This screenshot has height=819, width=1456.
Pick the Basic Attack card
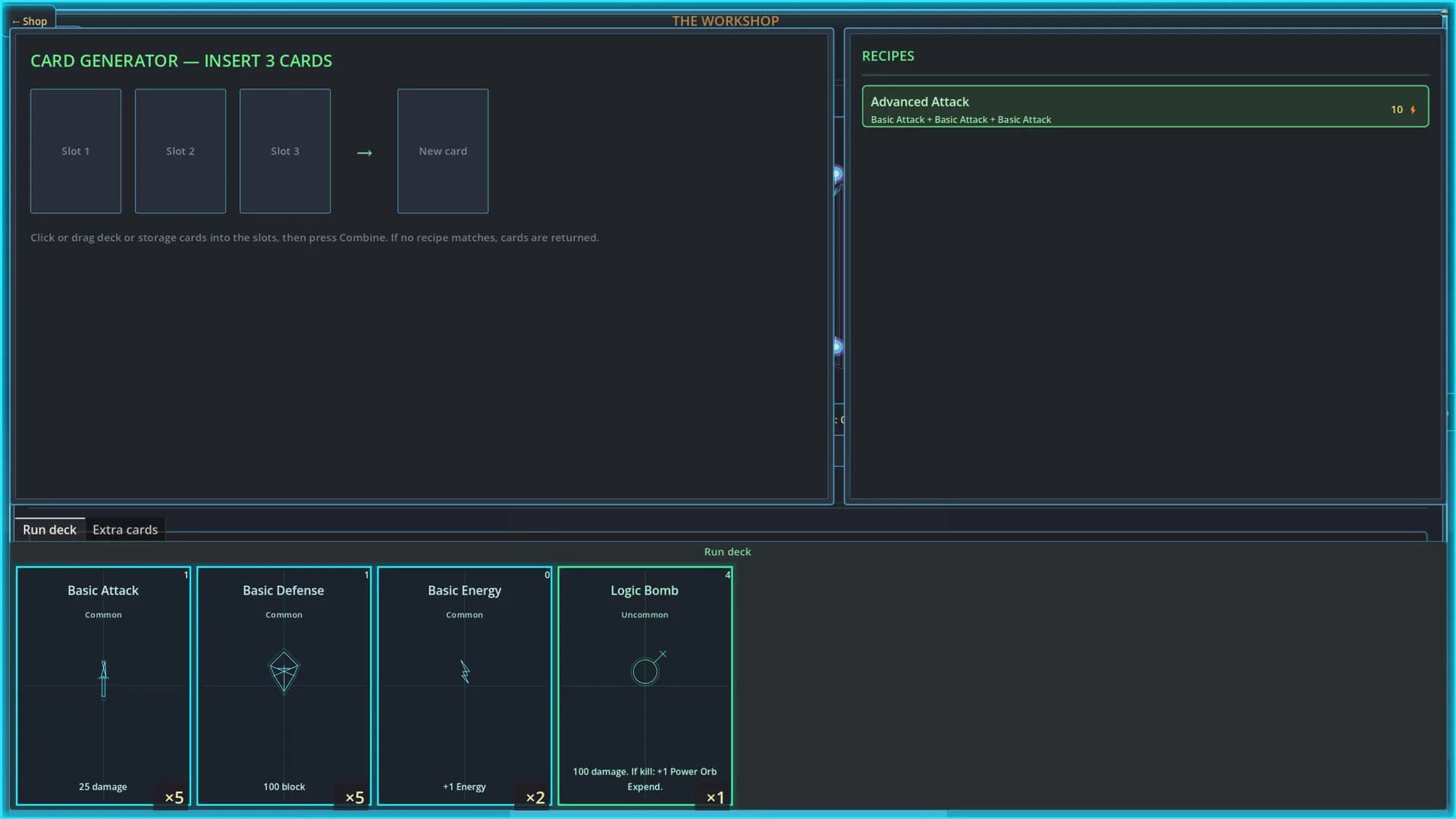[103, 686]
